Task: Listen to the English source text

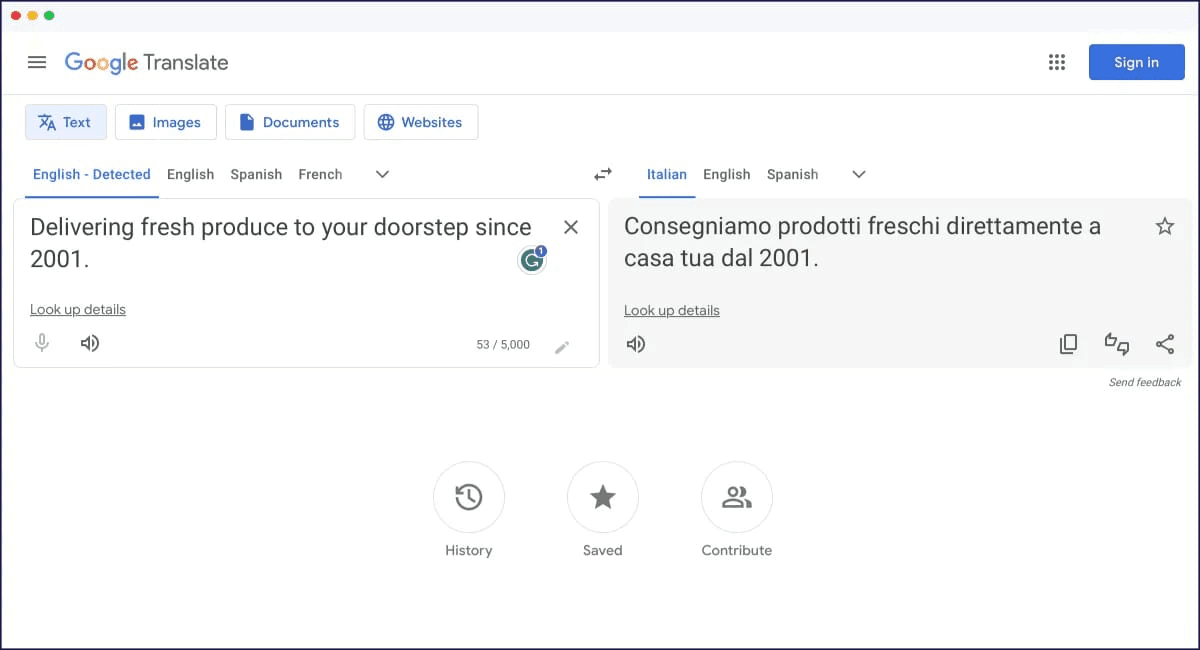Action: pyautogui.click(x=90, y=342)
